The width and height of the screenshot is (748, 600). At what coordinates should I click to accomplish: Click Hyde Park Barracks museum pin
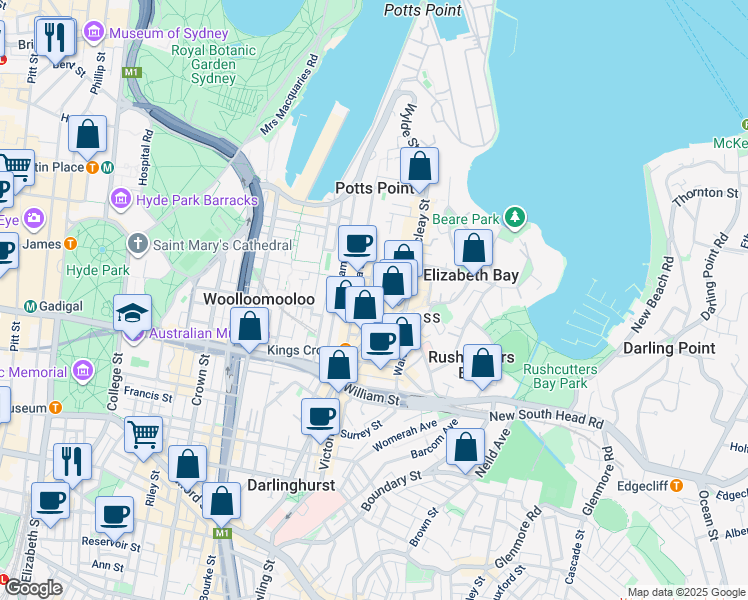coord(120,199)
